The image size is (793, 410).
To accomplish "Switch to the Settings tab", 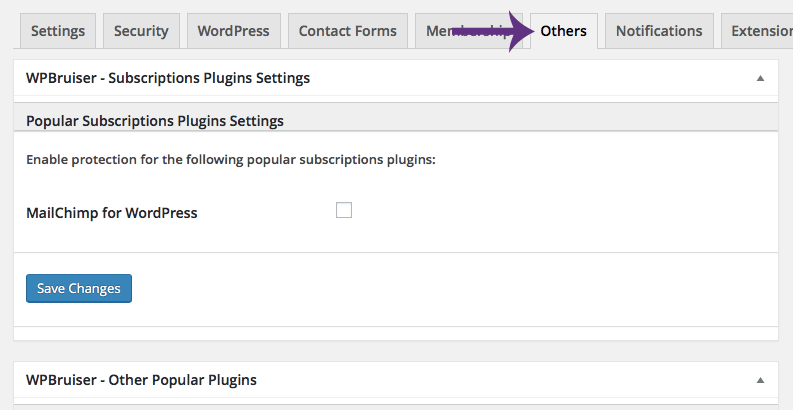I will [x=58, y=31].
